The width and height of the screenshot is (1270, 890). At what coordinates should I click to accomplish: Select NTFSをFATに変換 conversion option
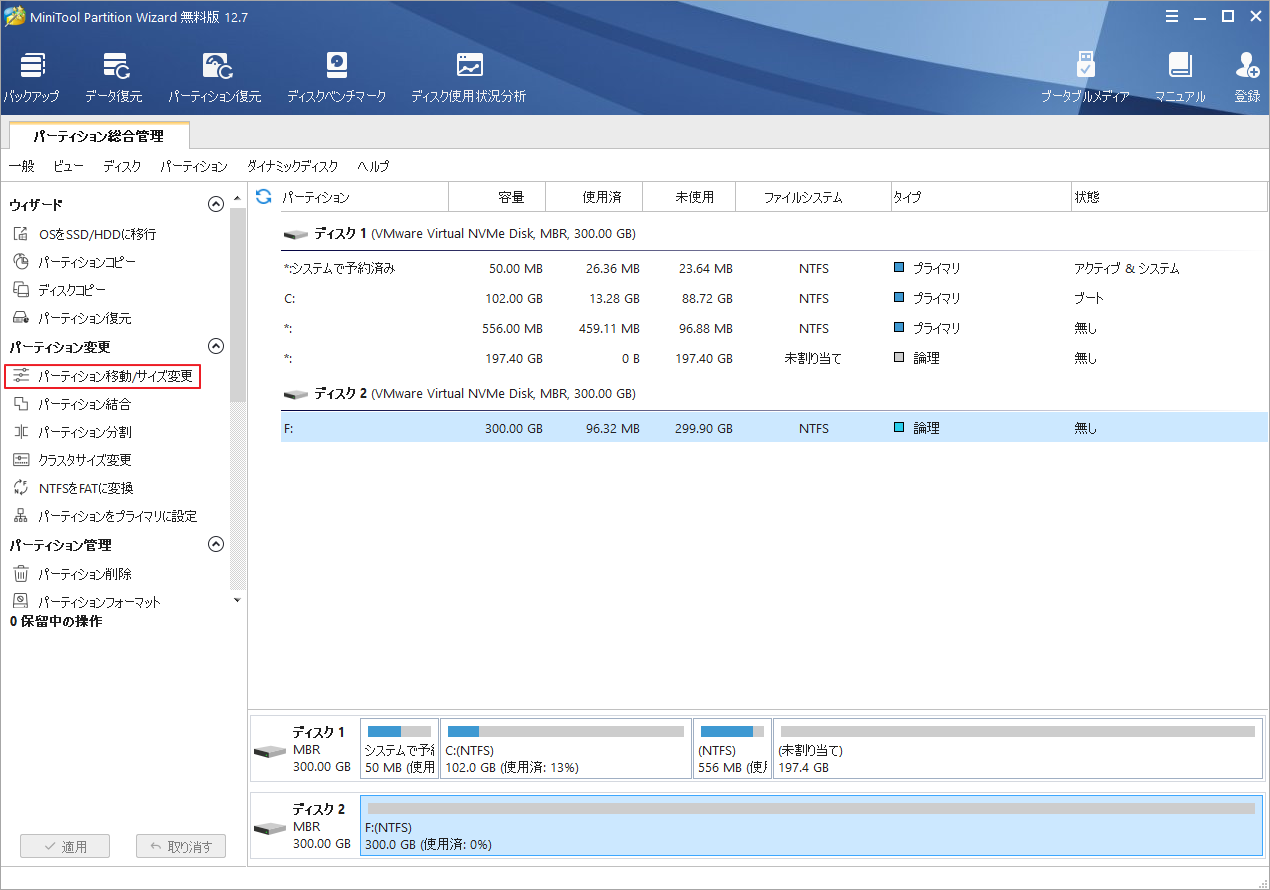pyautogui.click(x=83, y=488)
